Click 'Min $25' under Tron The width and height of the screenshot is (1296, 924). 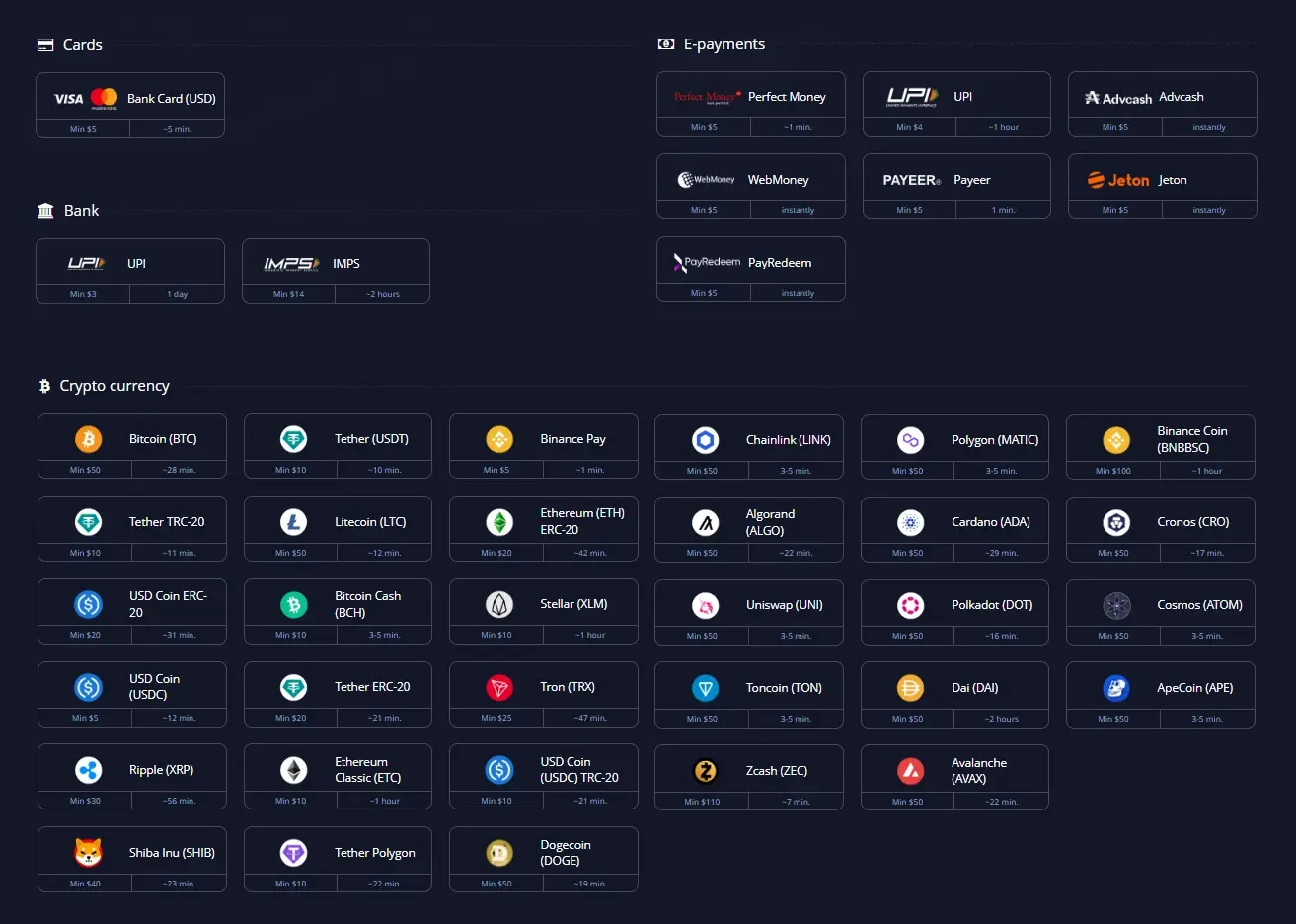496,718
